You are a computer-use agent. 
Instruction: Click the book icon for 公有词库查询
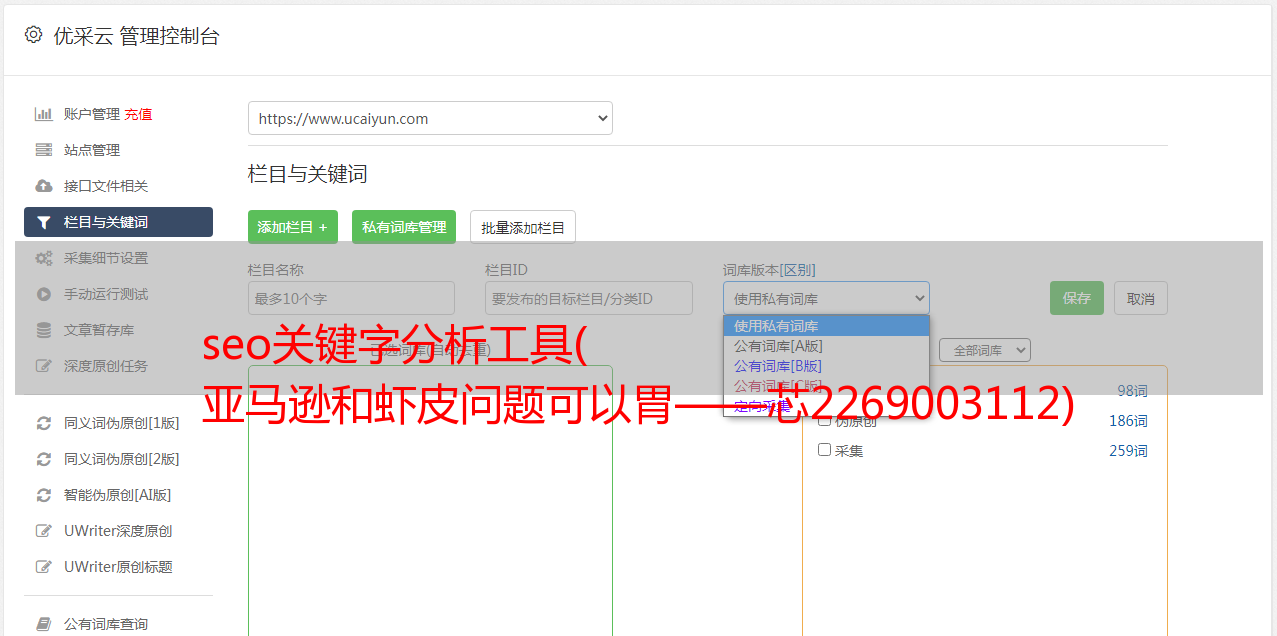click(x=43, y=624)
